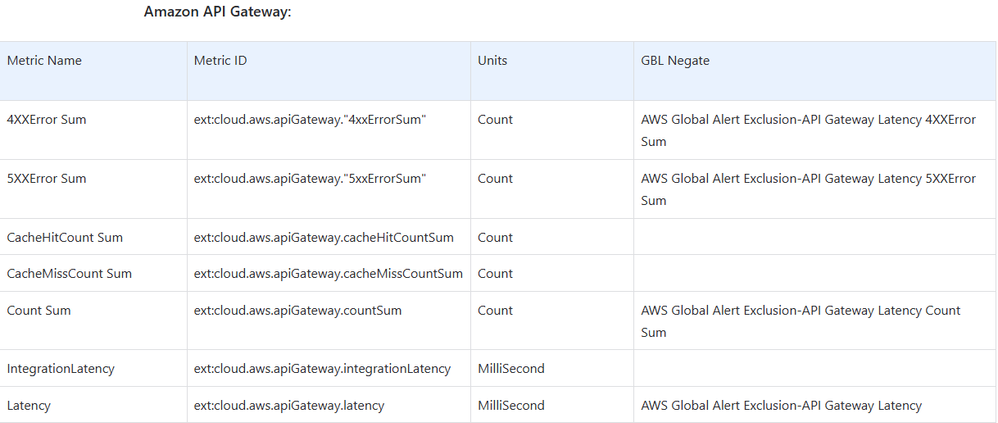This screenshot has height=423, width=998.
Task: Select the CacheHitCount Sum metric name
Action: (64, 238)
